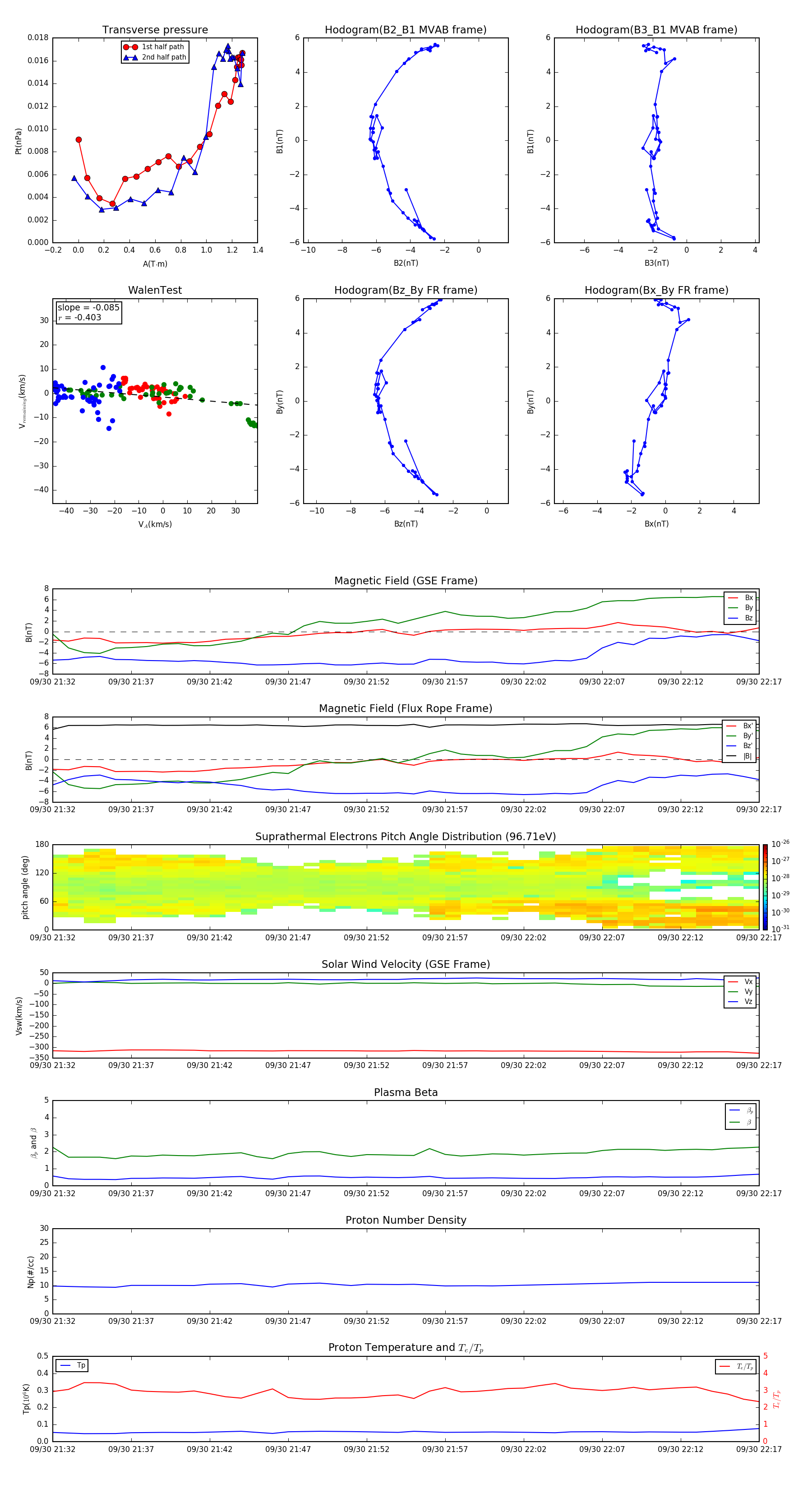Click the 'WalenTest' plot title
This screenshot has height=1489, width=812.
155,290
